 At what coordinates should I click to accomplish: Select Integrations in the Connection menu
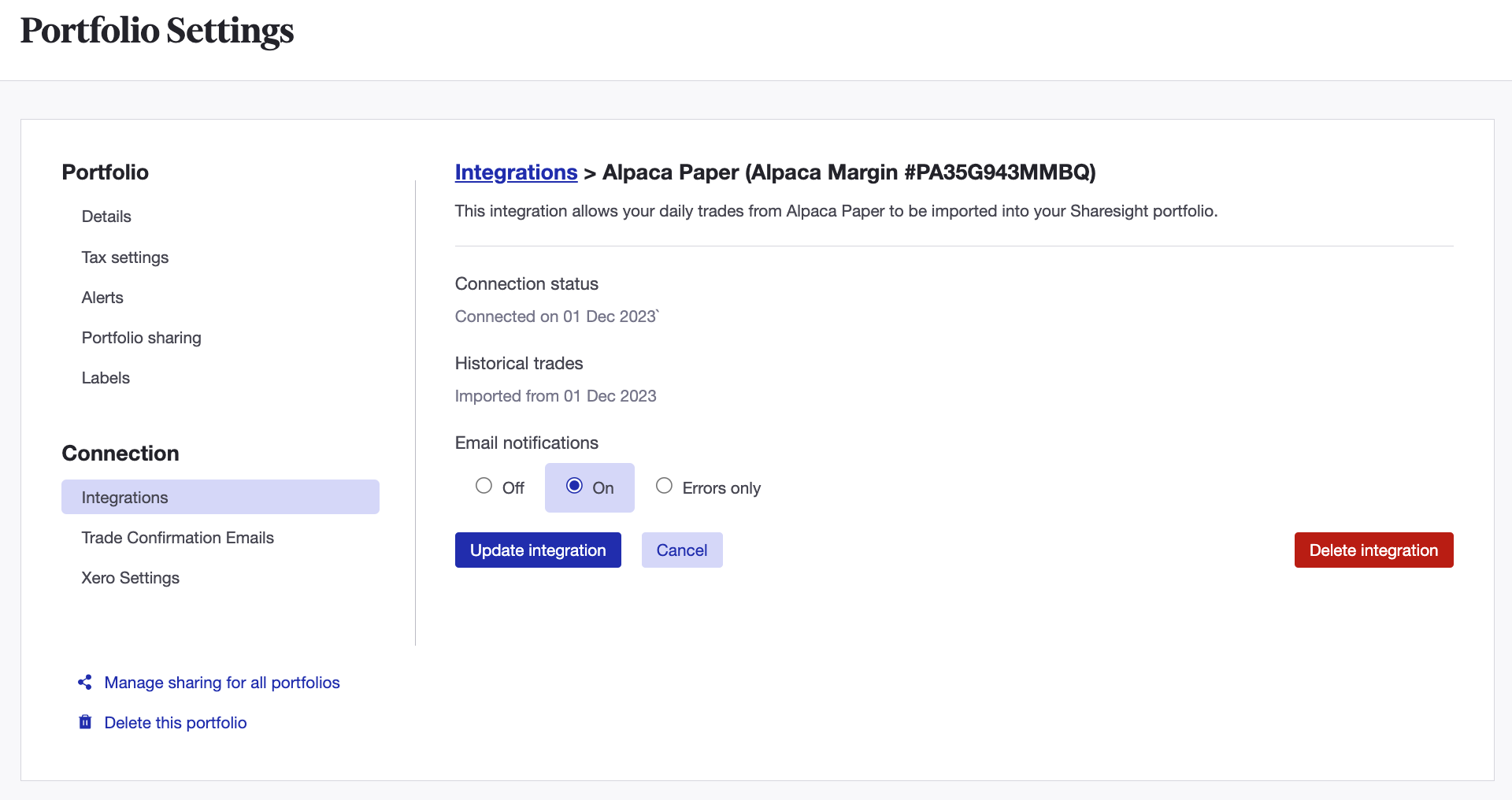click(220, 497)
